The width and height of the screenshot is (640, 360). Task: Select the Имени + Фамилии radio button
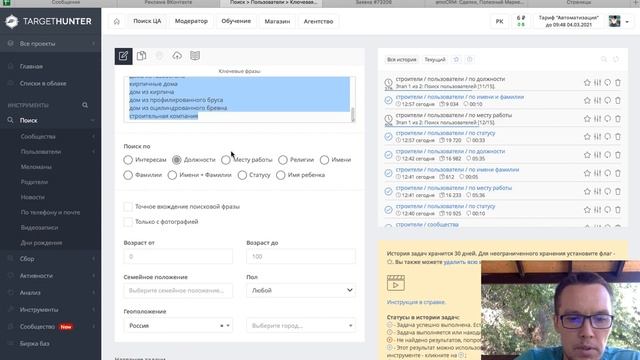pyautogui.click(x=172, y=175)
